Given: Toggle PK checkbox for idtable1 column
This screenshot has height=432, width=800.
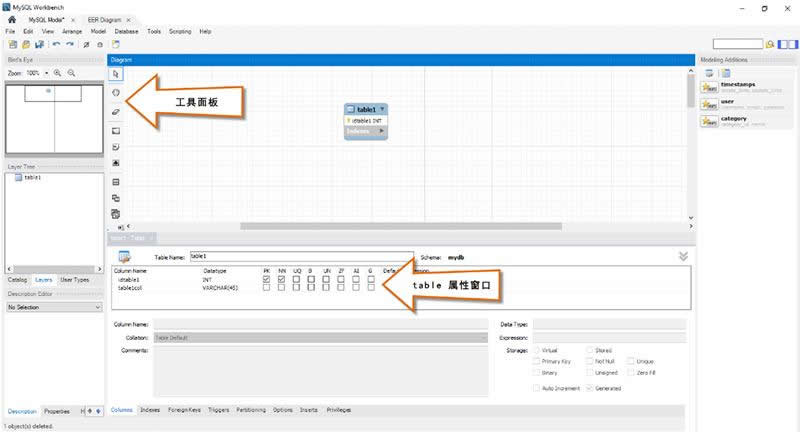Looking at the screenshot, I should point(265,279).
